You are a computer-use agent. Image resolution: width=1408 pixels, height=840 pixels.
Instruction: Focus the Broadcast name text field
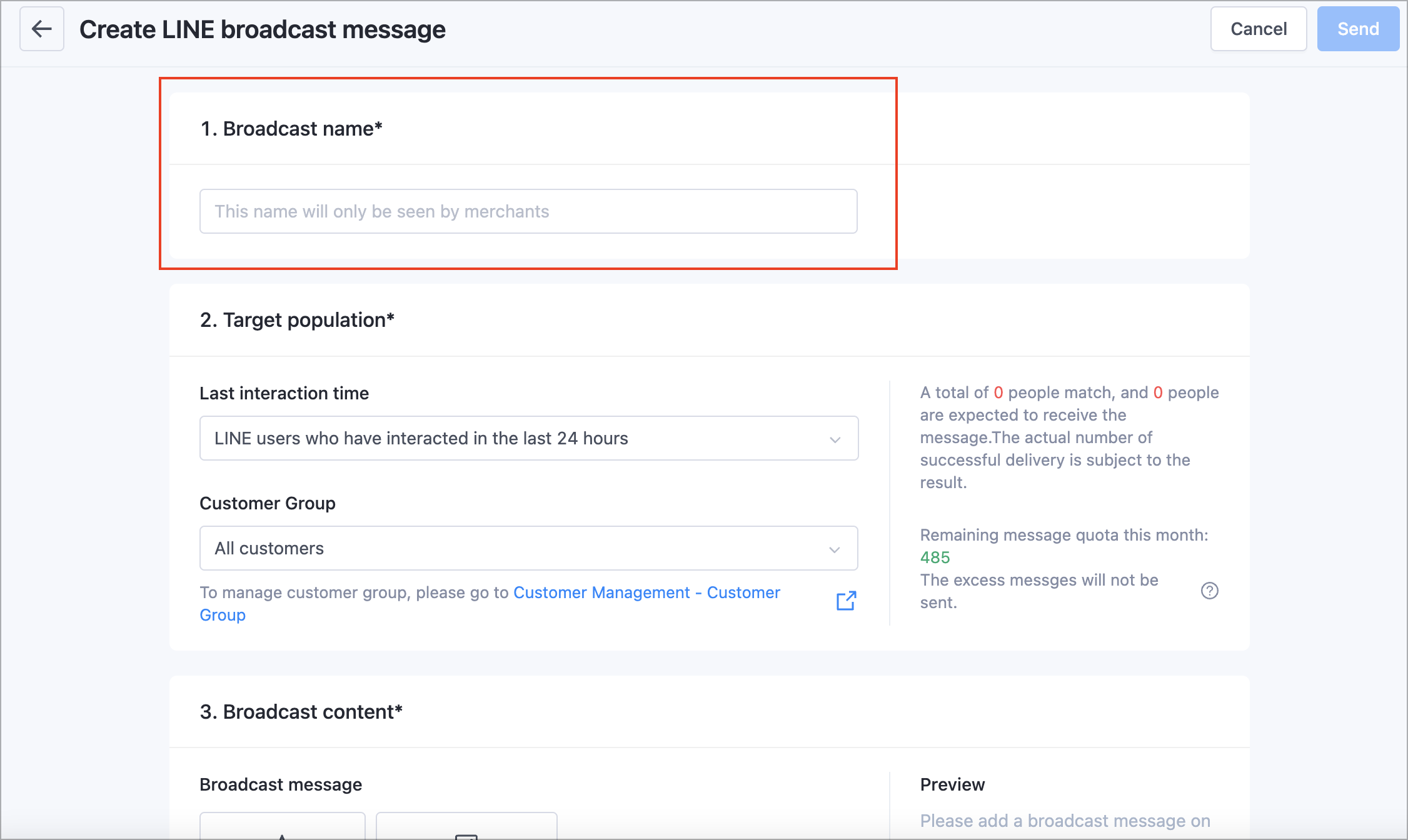pos(528,211)
